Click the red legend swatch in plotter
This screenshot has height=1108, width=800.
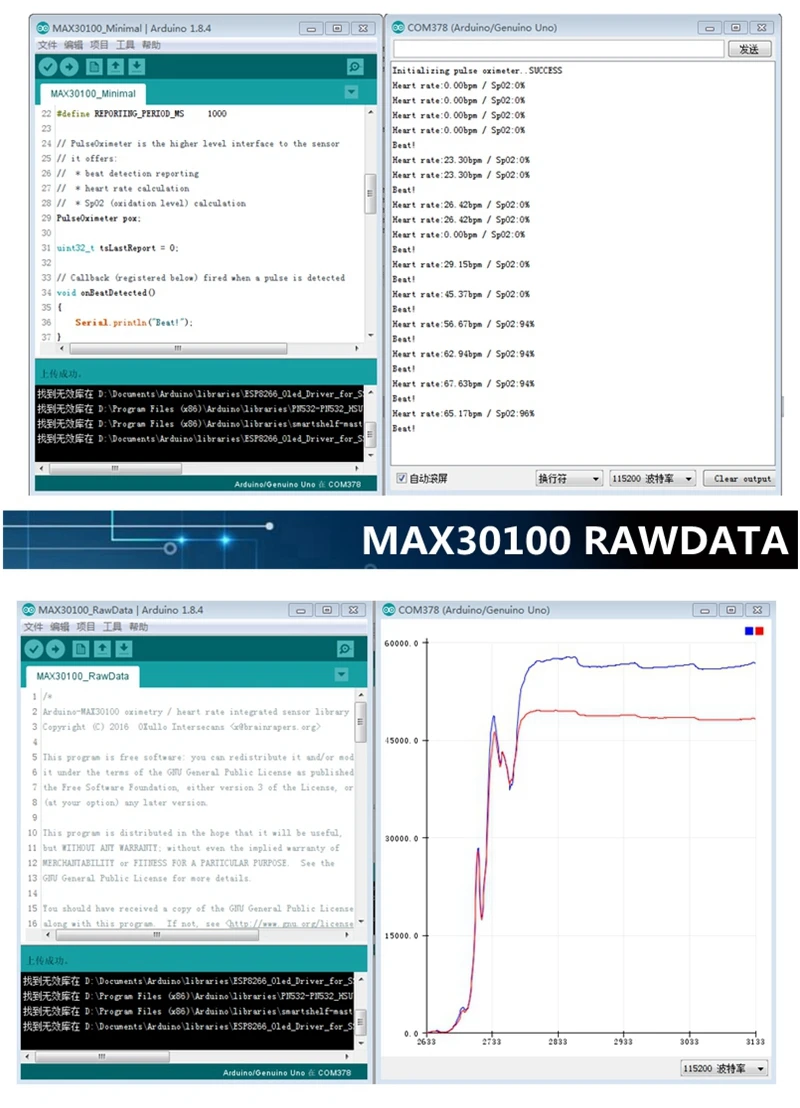tap(760, 631)
